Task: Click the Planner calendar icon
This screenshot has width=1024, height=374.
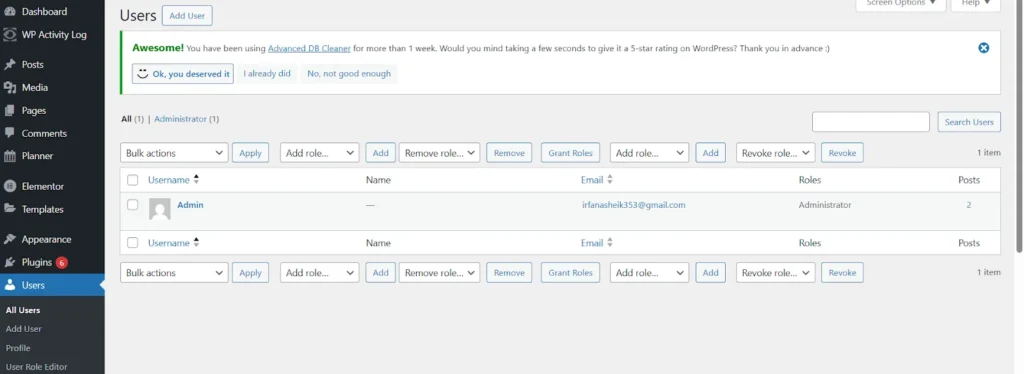Action: tap(9, 156)
